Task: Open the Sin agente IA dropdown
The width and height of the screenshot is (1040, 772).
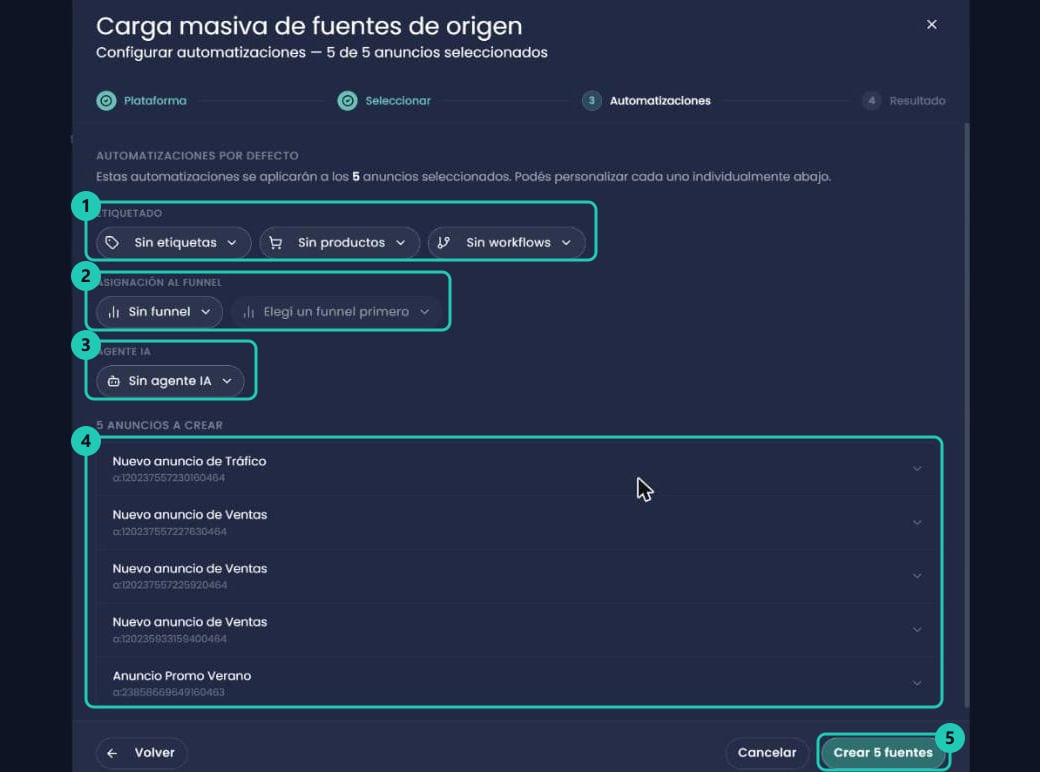Action: pyautogui.click(x=170, y=381)
